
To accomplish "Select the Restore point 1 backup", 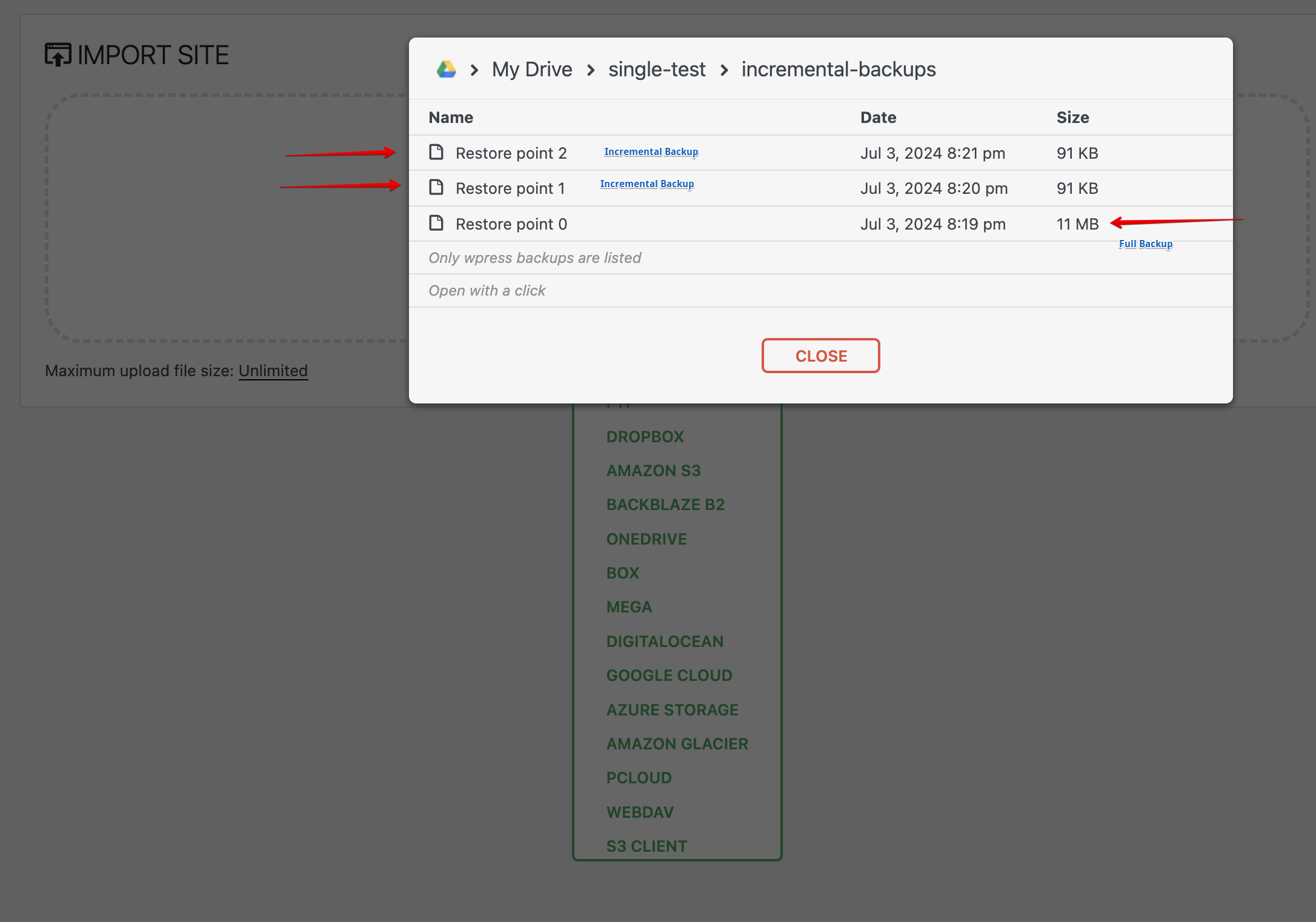I will (x=510, y=188).
